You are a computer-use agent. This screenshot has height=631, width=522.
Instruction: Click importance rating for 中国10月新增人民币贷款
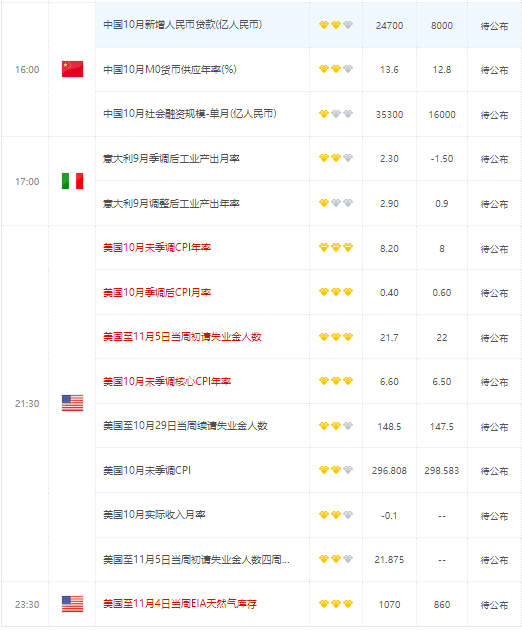coord(336,25)
